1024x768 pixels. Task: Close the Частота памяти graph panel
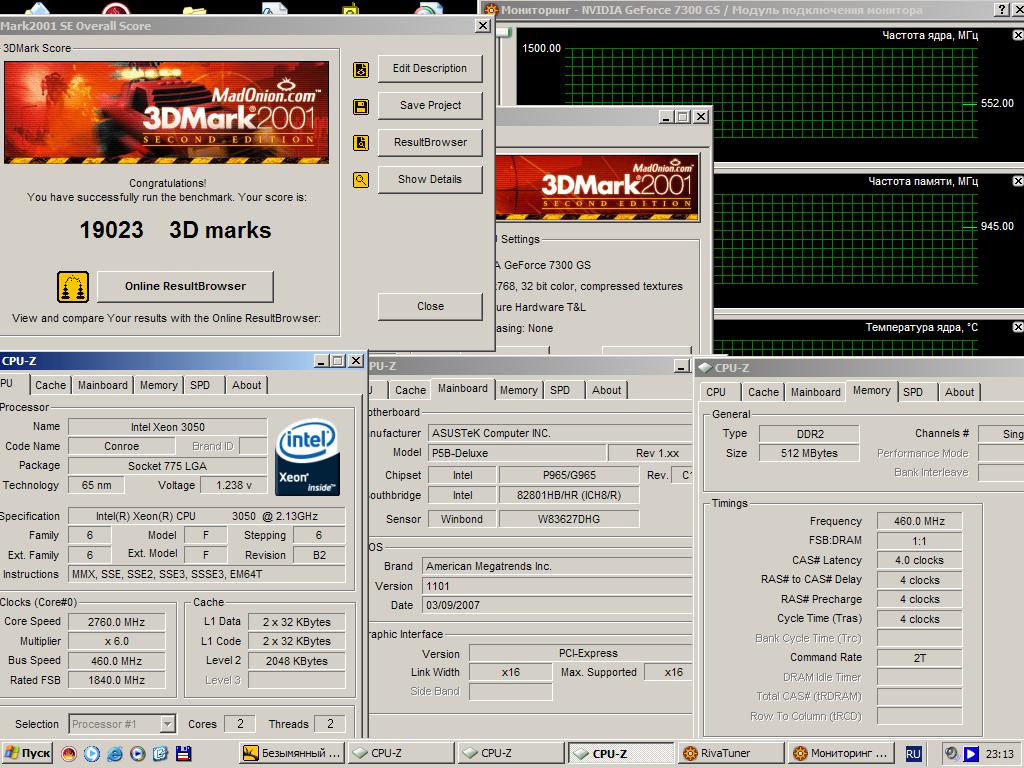pyautogui.click(x=1017, y=181)
